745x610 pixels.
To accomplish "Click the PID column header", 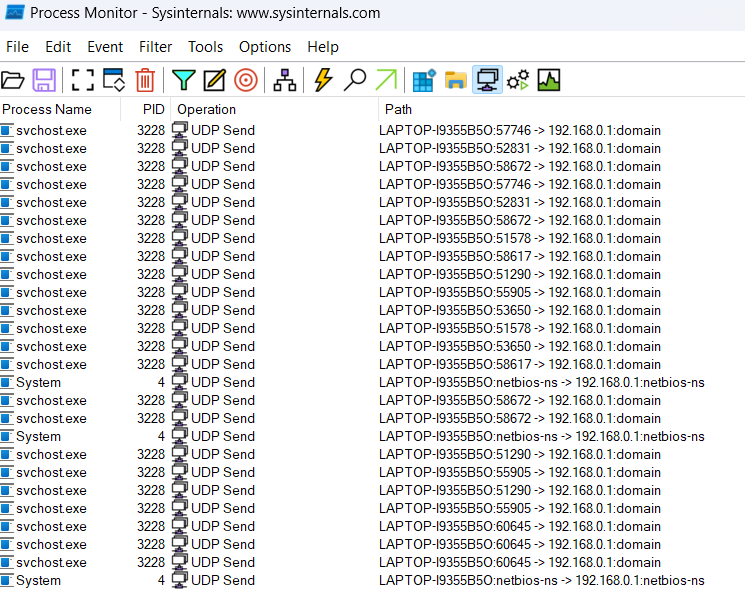I will coord(145,109).
